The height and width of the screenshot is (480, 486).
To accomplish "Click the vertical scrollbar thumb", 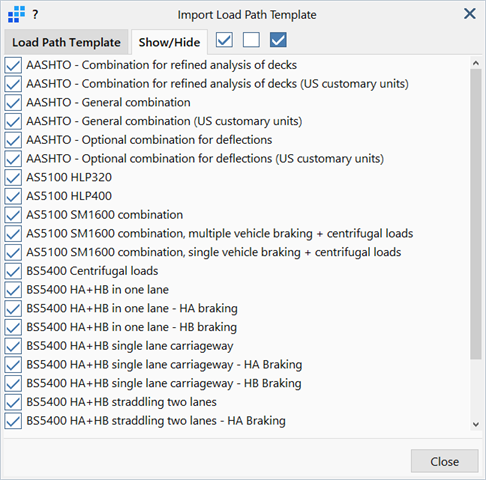I will pyautogui.click(x=476, y=214).
